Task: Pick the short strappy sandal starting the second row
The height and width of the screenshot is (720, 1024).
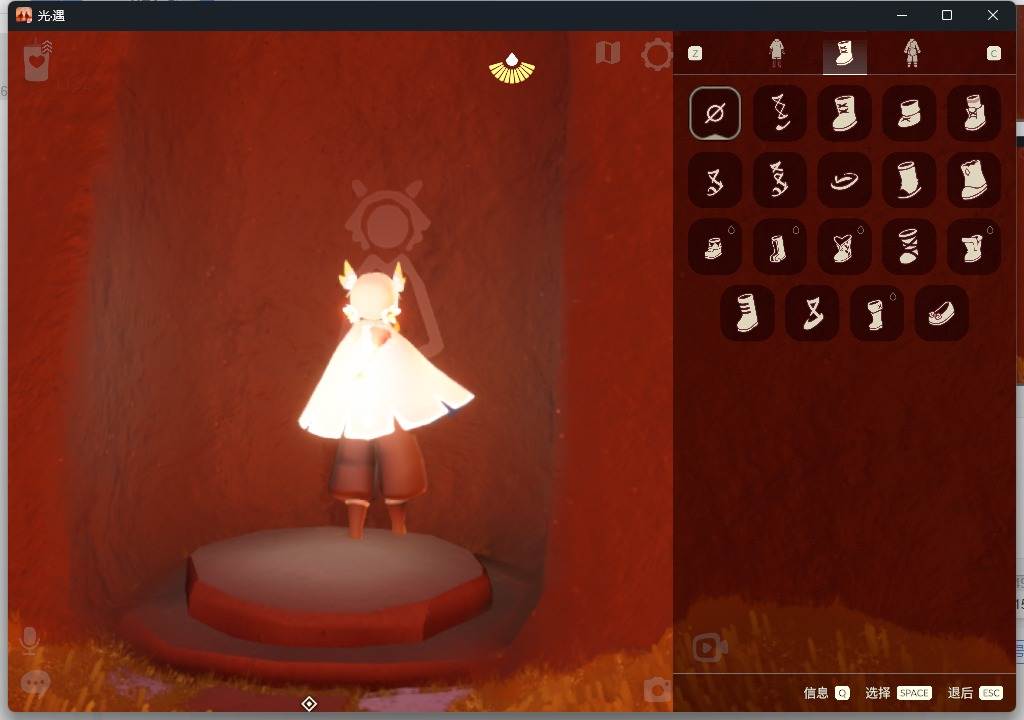Action: tap(714, 180)
